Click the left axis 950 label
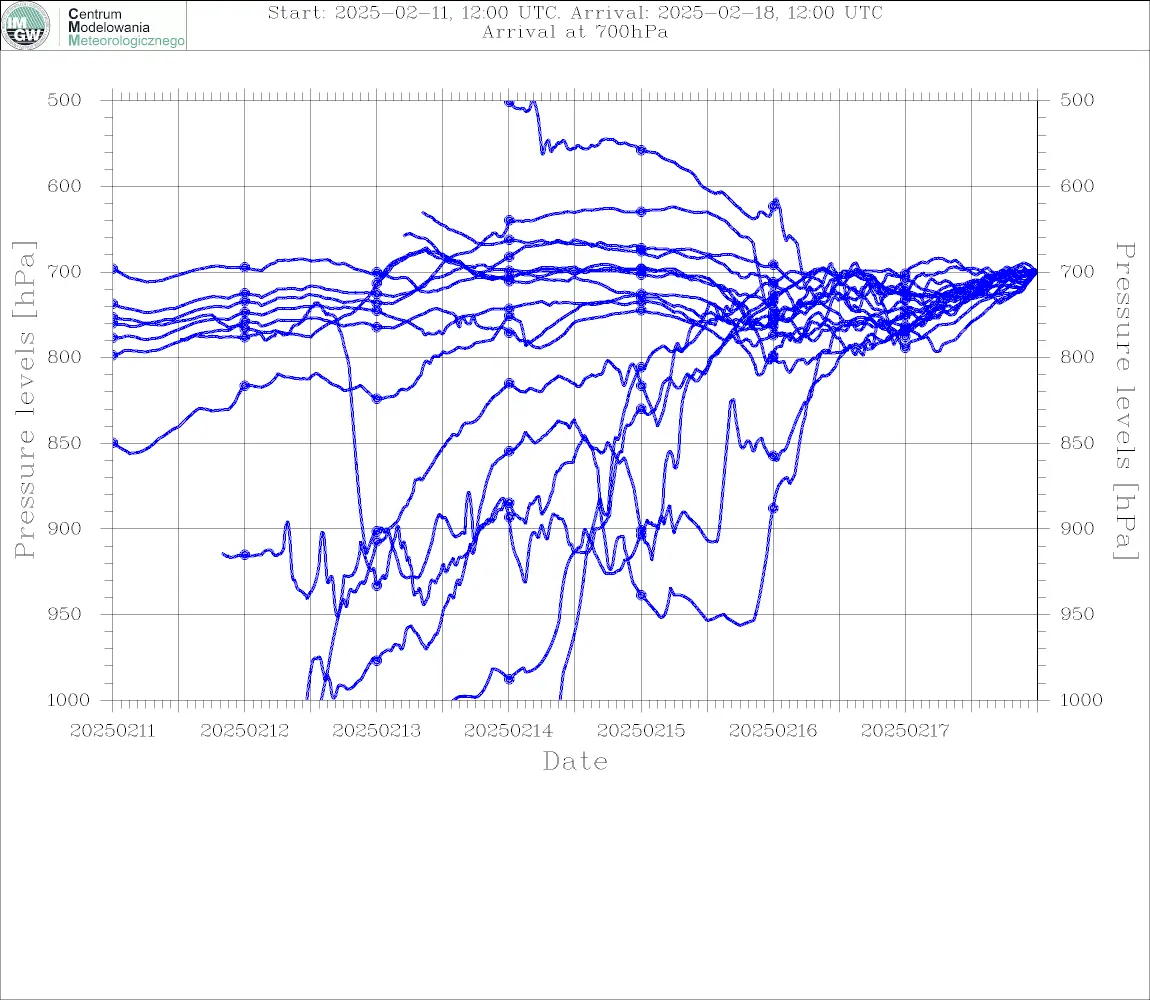This screenshot has width=1150, height=1000. tap(65, 614)
